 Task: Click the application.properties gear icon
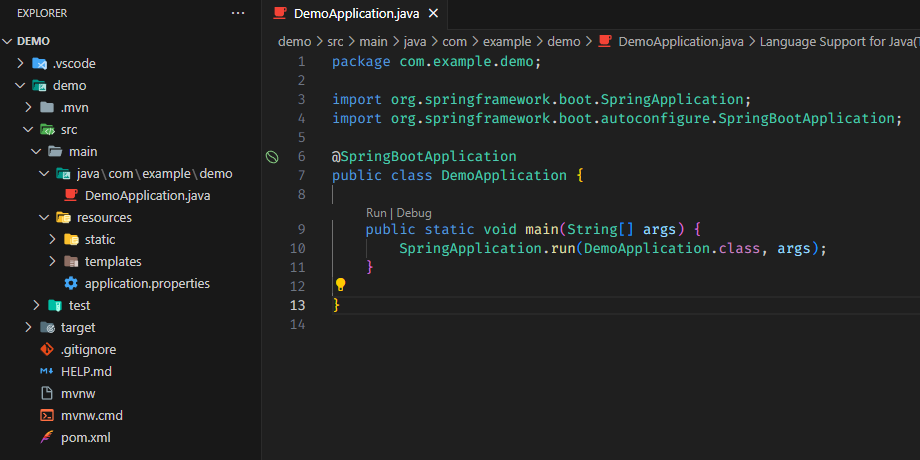coord(71,283)
